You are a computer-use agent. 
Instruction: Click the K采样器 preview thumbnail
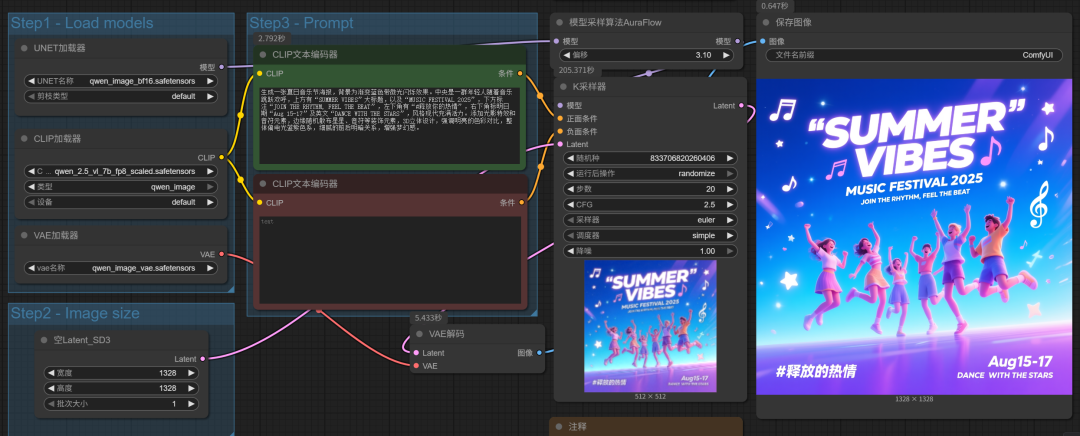(x=650, y=326)
